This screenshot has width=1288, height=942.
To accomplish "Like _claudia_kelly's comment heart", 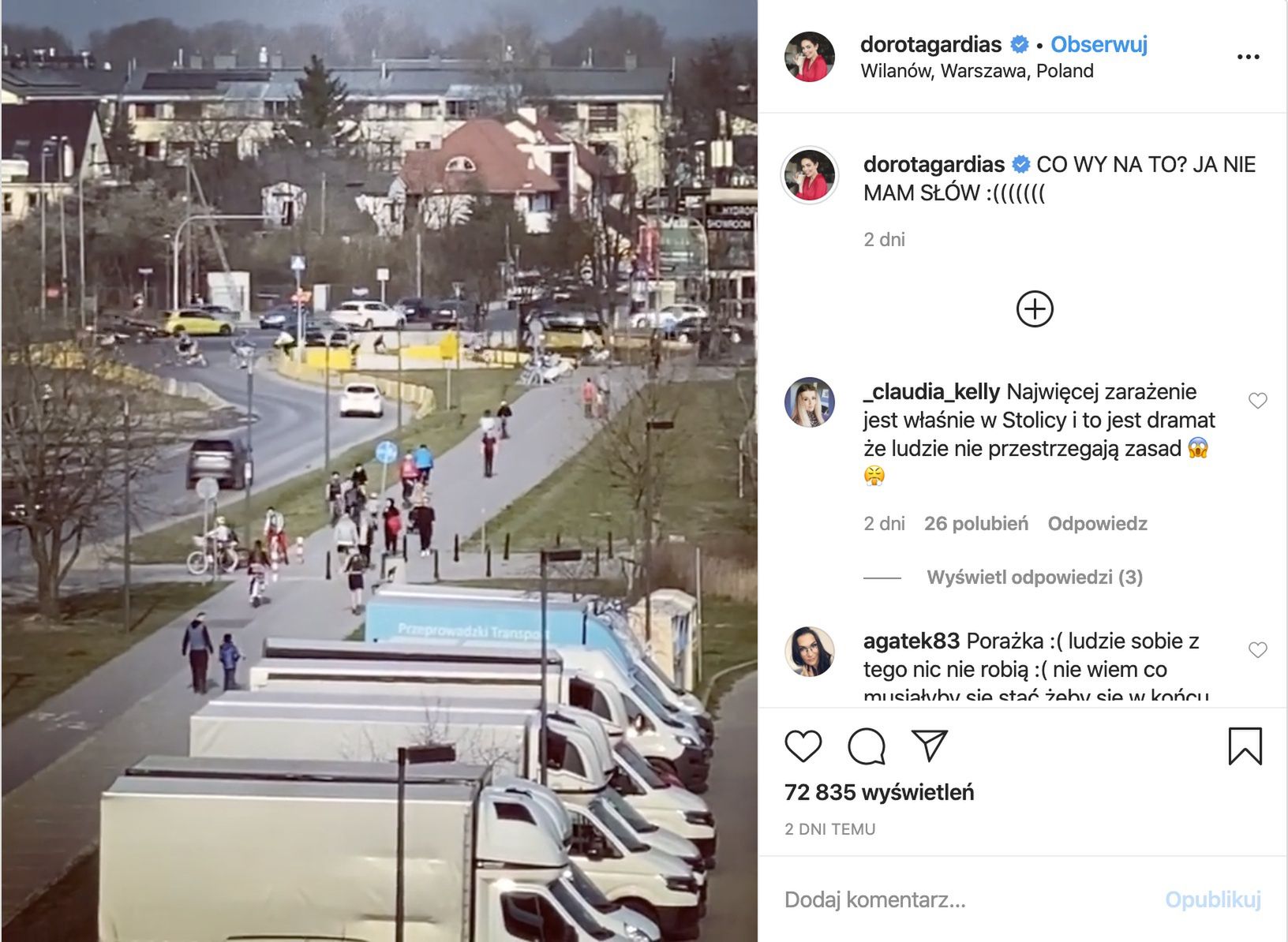I will pos(1258,401).
